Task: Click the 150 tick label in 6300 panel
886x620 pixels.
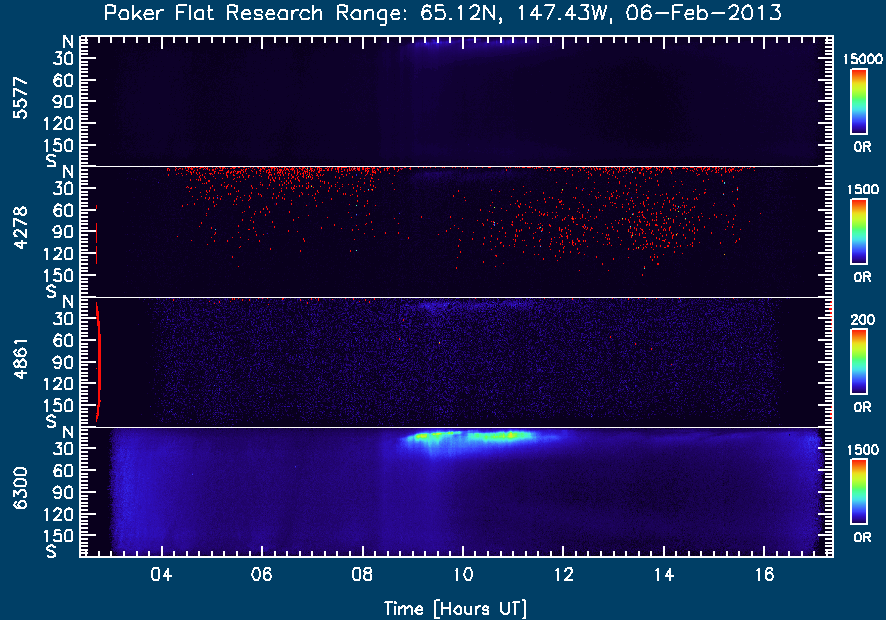Action: pyautogui.click(x=57, y=535)
